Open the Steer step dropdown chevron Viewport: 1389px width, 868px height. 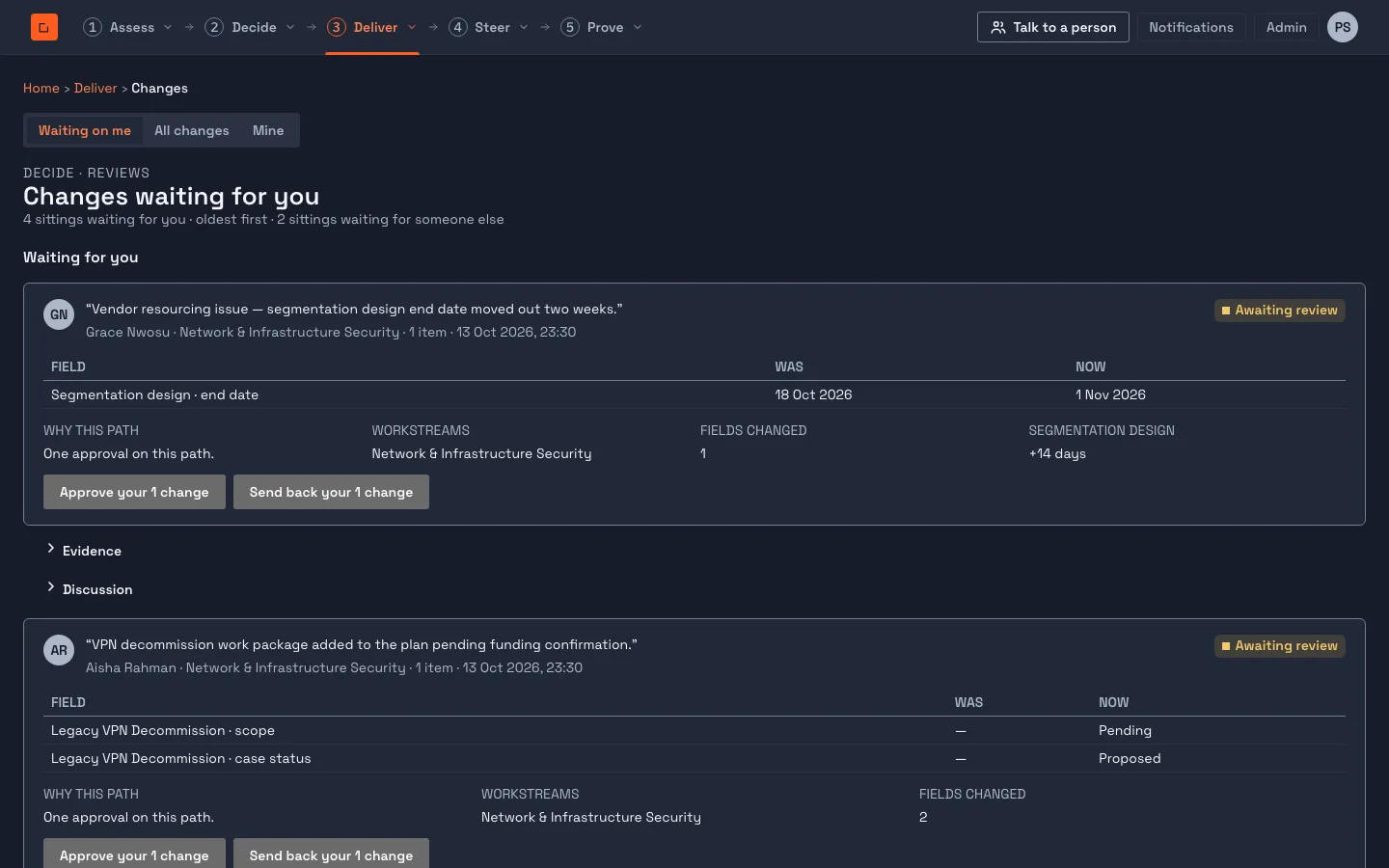(524, 27)
